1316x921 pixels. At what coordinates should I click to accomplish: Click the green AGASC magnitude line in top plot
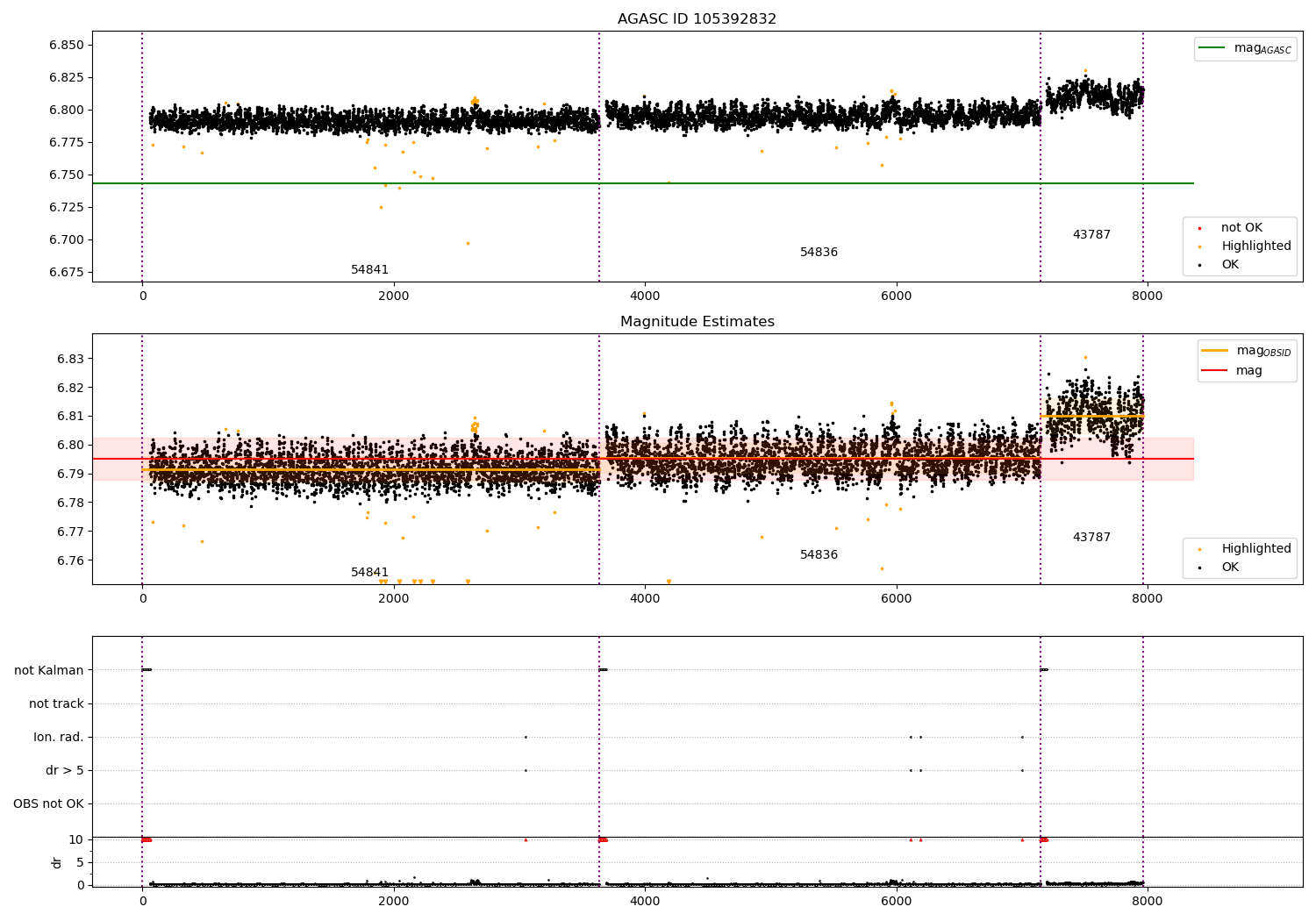[643, 183]
